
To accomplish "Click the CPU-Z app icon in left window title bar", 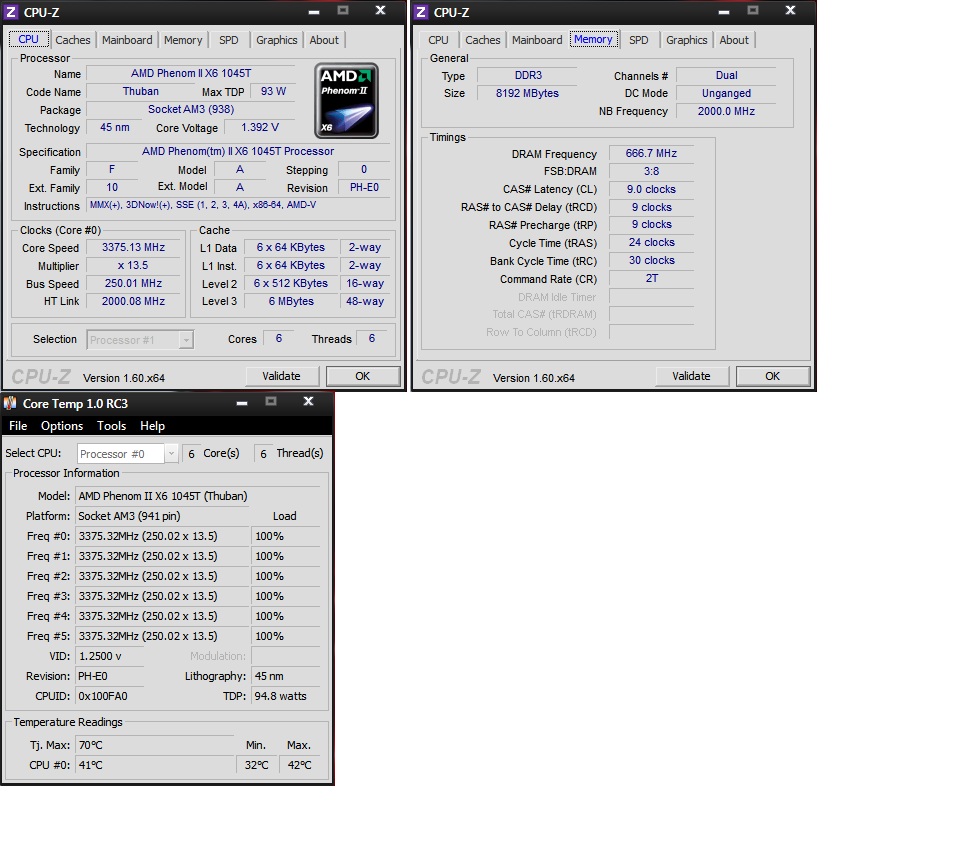I will tap(11, 12).
